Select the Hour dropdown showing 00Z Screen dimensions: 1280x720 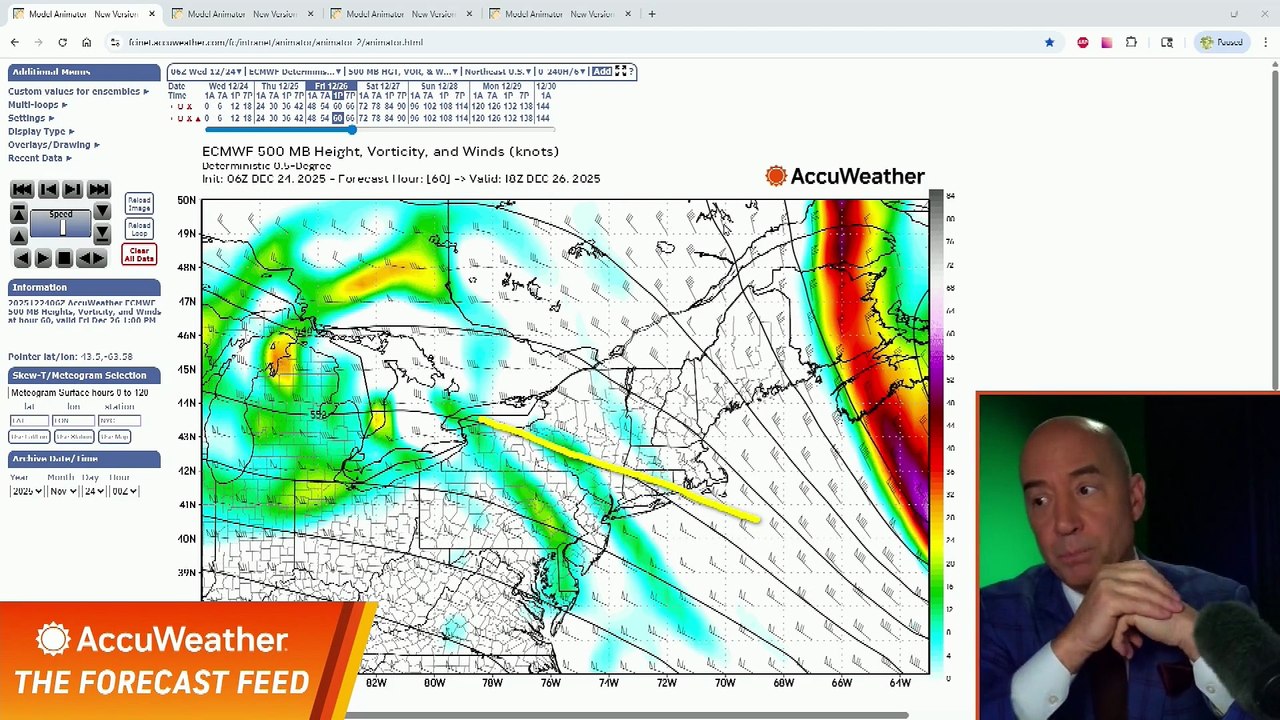coord(123,491)
